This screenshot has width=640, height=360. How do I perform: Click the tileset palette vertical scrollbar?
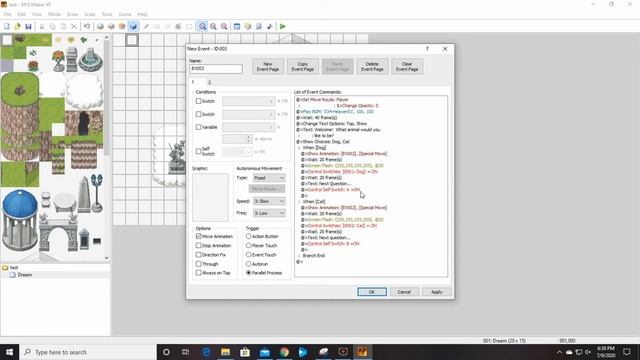(107, 148)
